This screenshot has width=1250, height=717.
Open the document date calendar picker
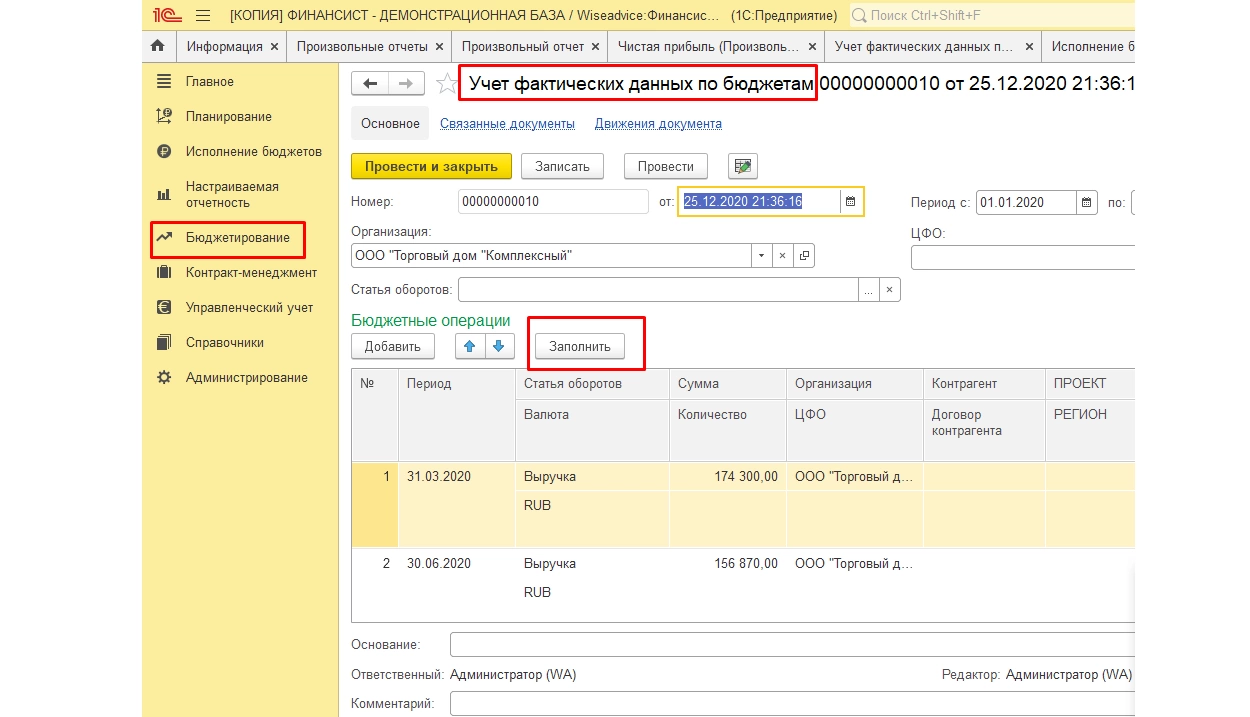[851, 202]
